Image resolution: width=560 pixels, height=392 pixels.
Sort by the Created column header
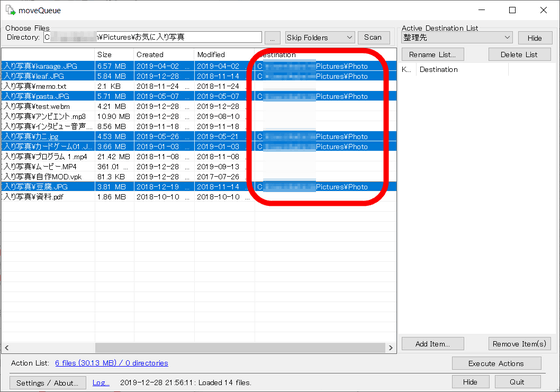click(x=164, y=55)
